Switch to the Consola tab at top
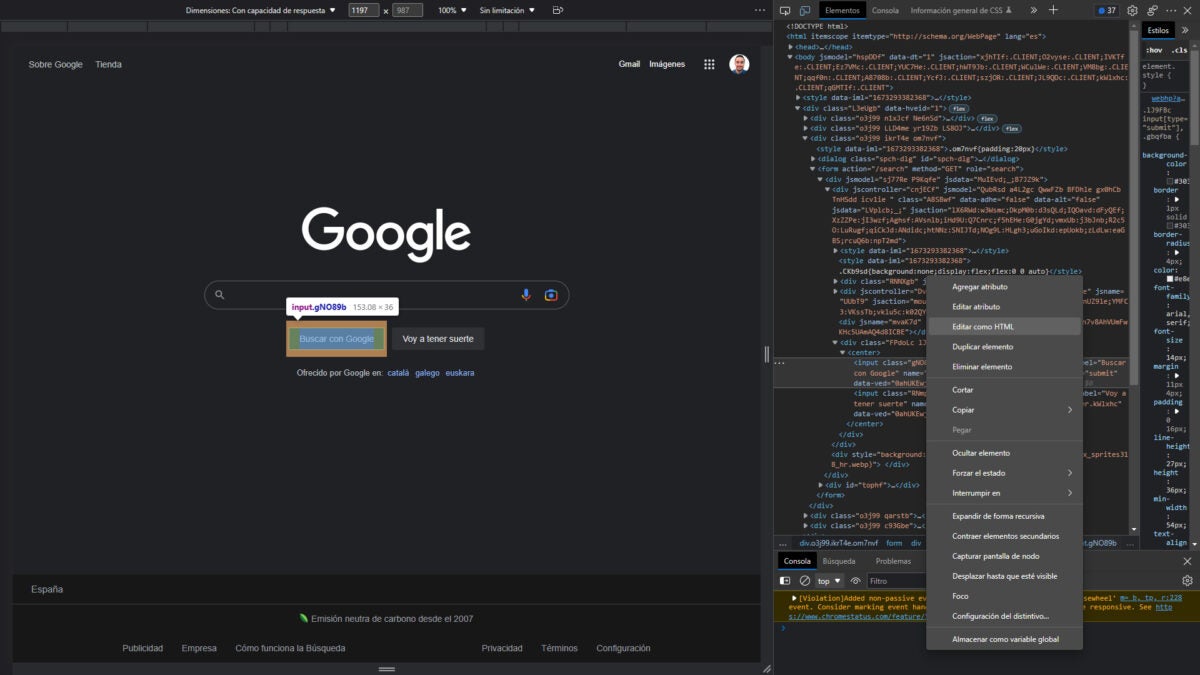 (x=885, y=10)
